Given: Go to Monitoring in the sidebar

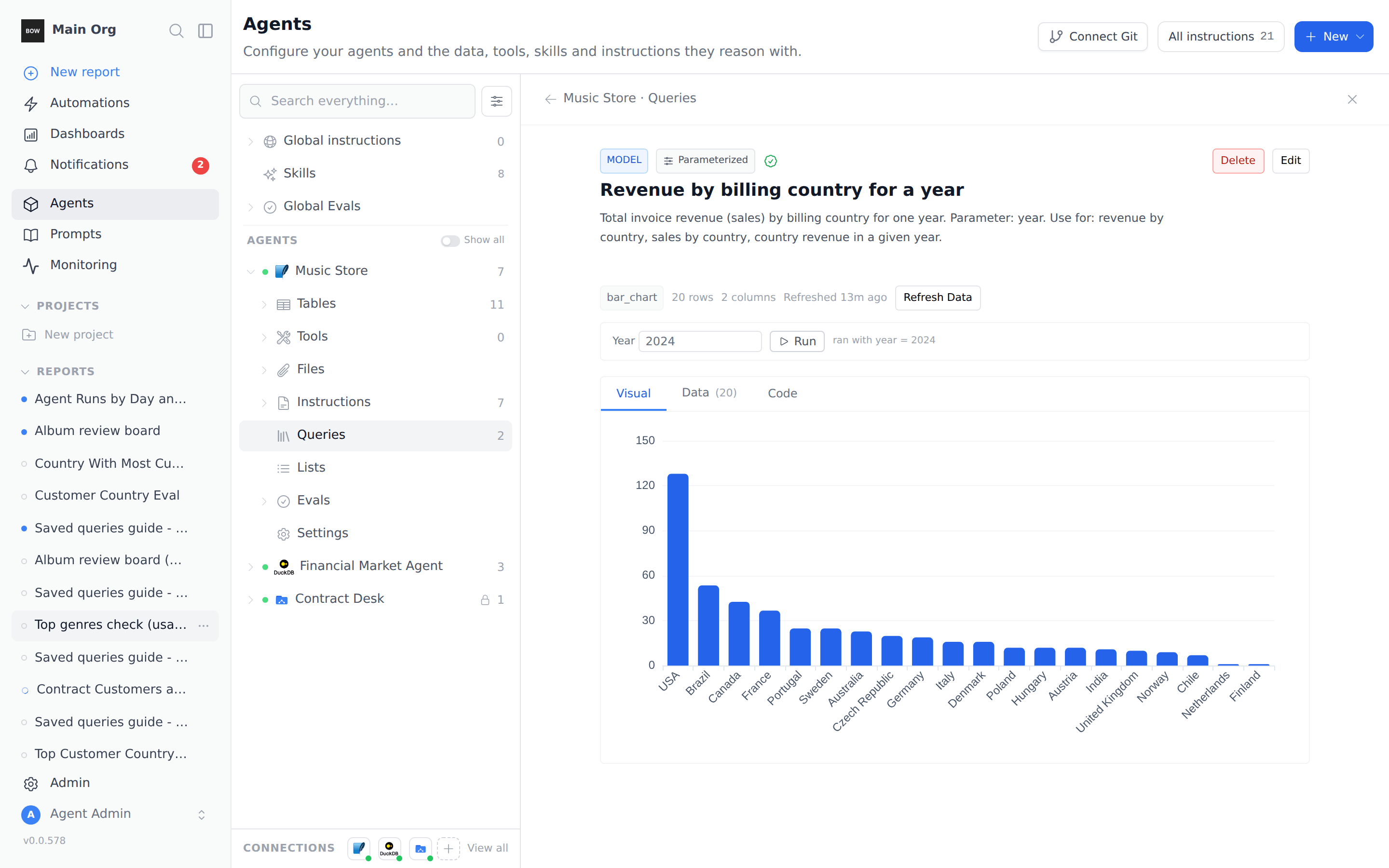Looking at the screenshot, I should pos(115,265).
